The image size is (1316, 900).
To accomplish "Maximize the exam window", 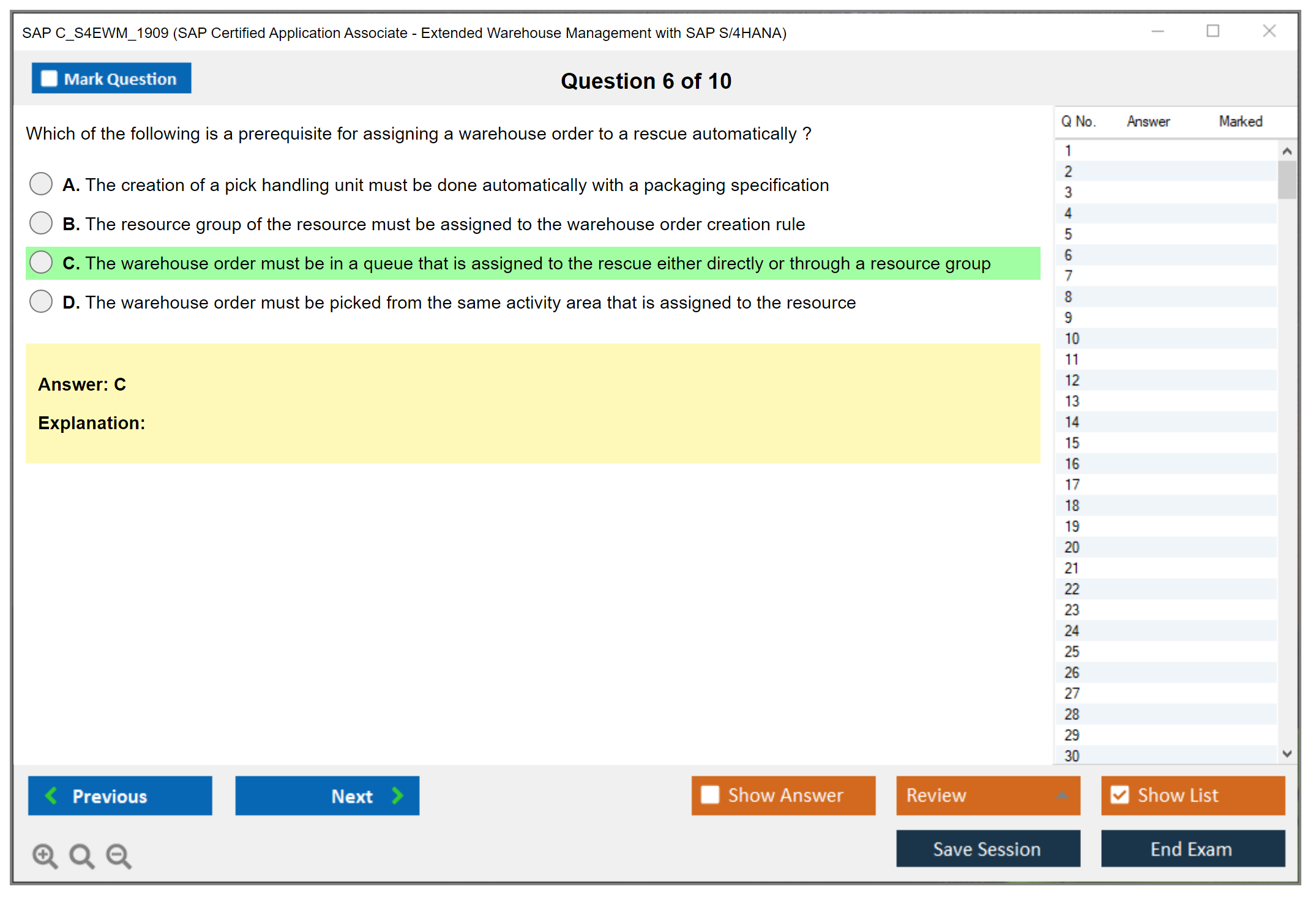I will point(1213,31).
